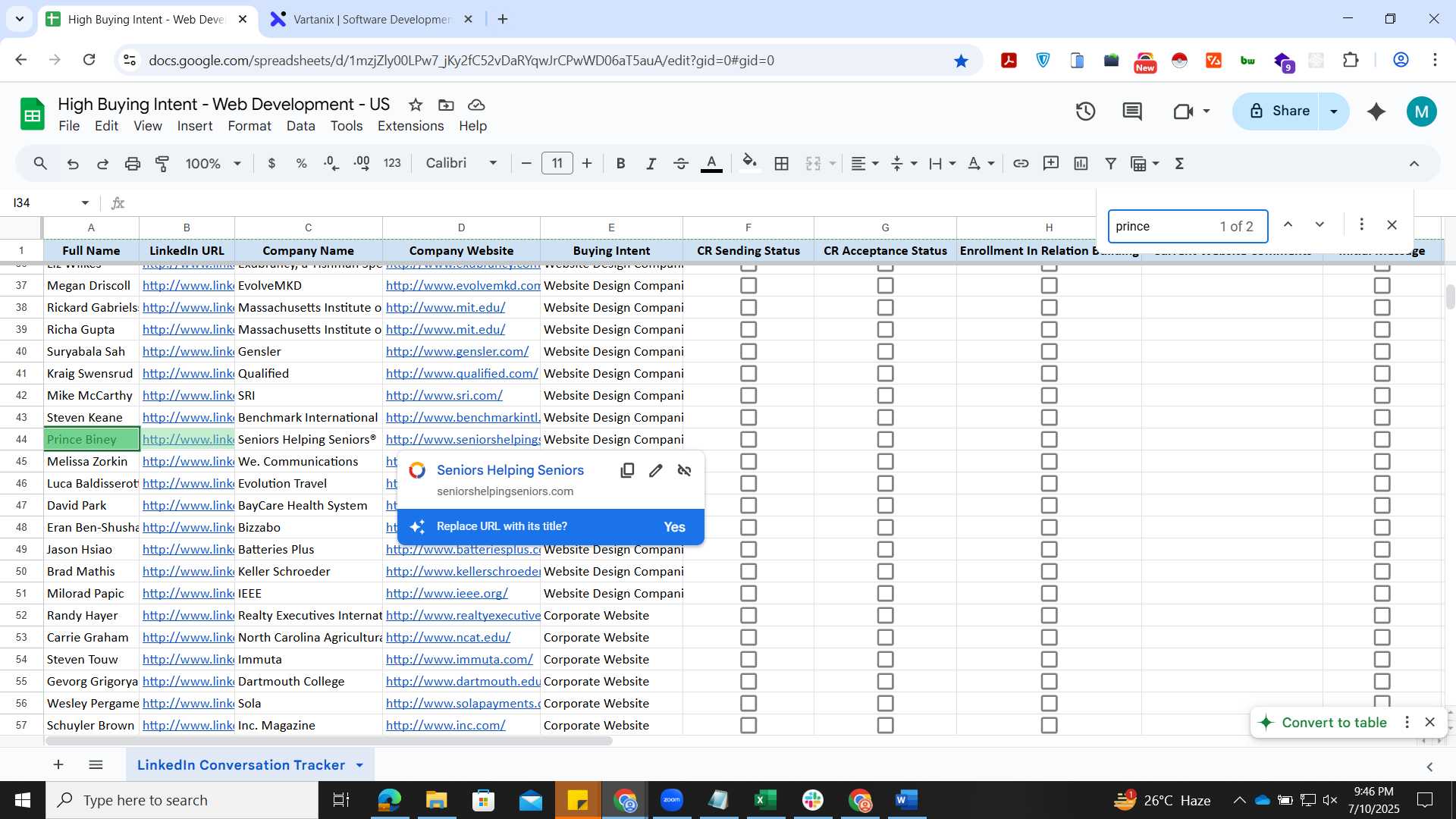Toggle italic formatting
1456x819 pixels.
pos(651,164)
